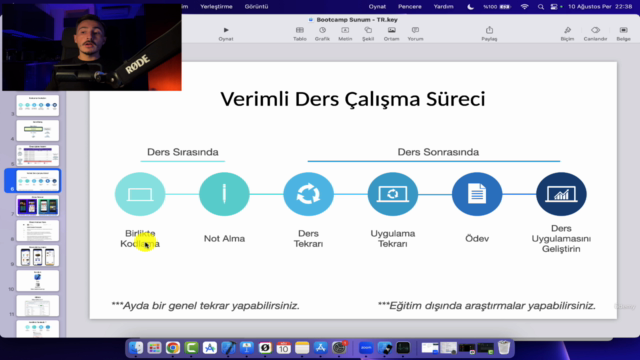
Task: Open the Canlandır animate inspector
Action: pos(595,34)
